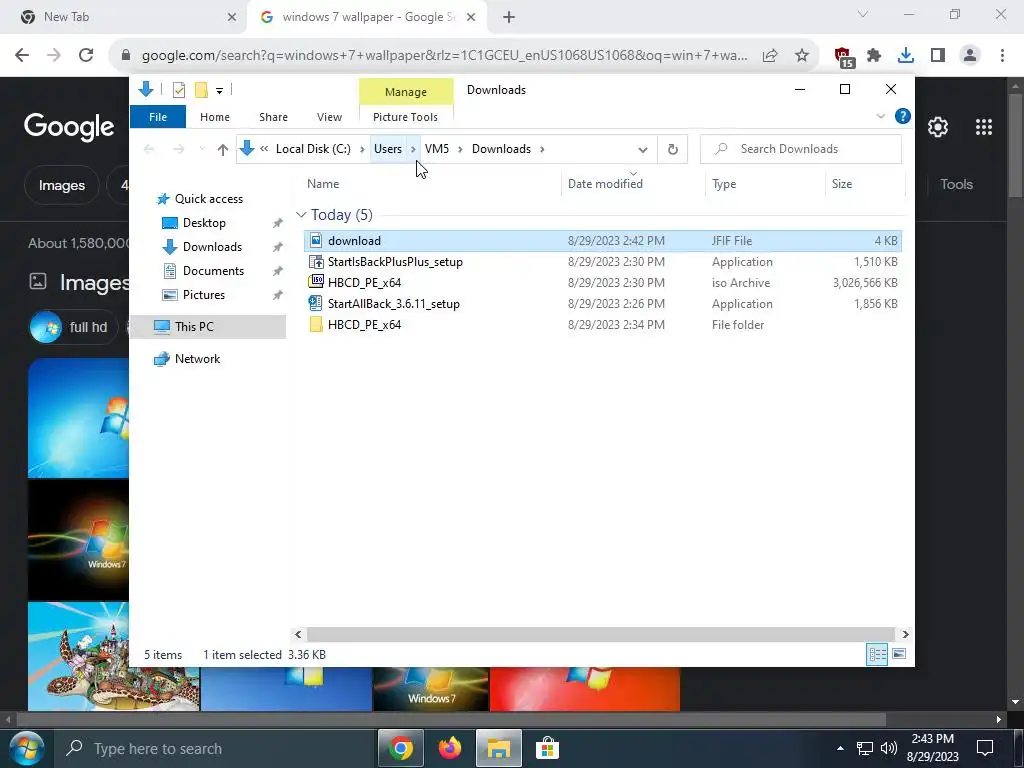Bookmark this page with the star icon

tap(802, 56)
